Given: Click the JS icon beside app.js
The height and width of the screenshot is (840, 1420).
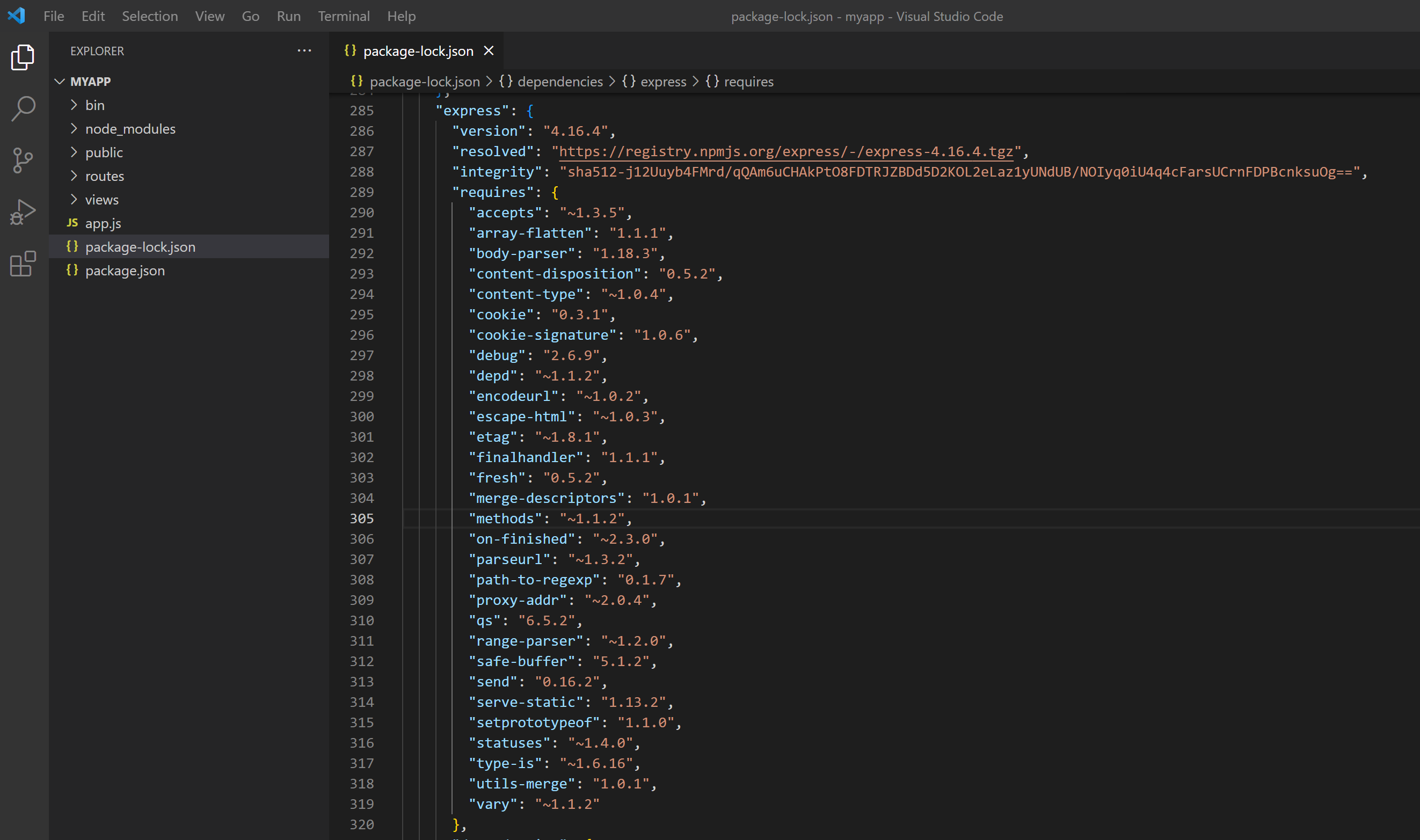Looking at the screenshot, I should tap(72, 223).
